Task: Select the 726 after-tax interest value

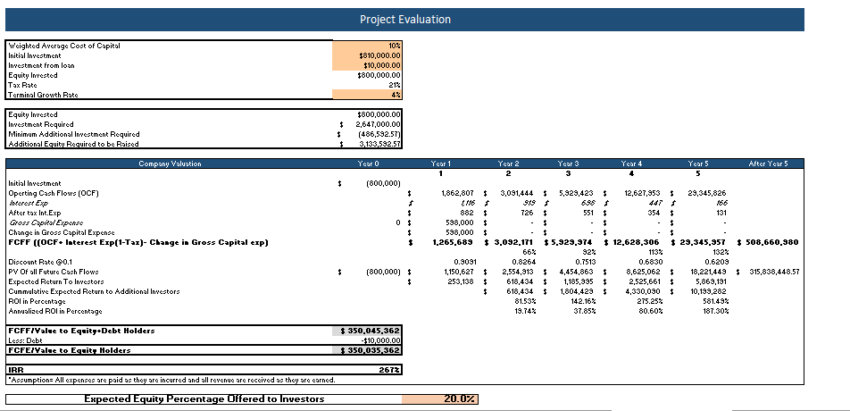Action: [x=527, y=213]
